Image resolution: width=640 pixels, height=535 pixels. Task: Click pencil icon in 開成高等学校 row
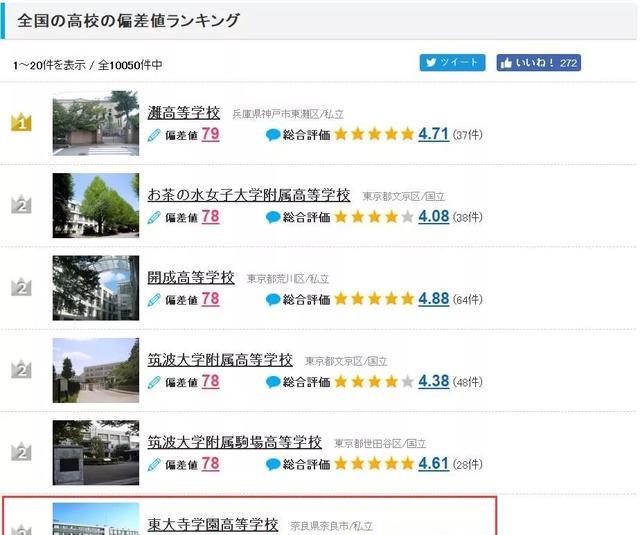[x=154, y=300]
